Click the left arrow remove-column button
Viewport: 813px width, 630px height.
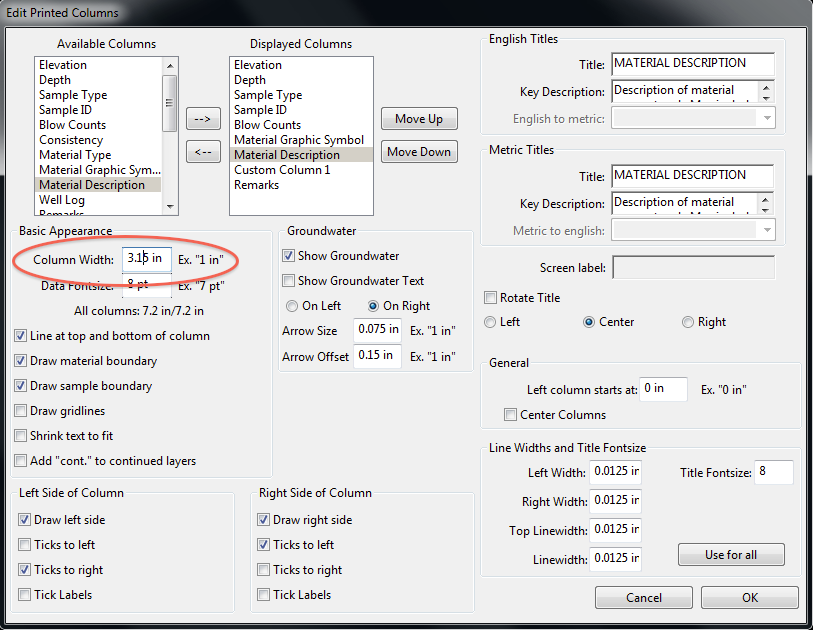pos(203,153)
